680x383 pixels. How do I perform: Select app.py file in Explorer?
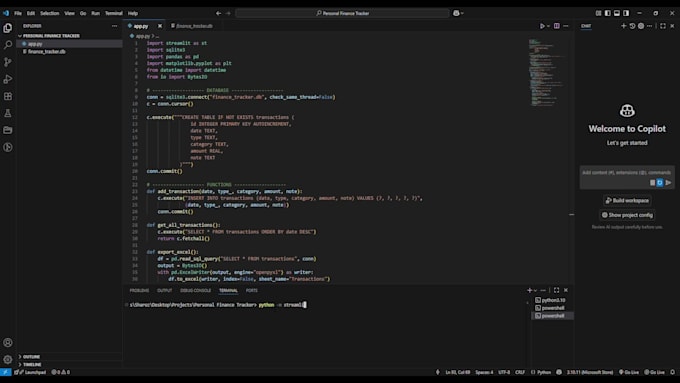35,44
